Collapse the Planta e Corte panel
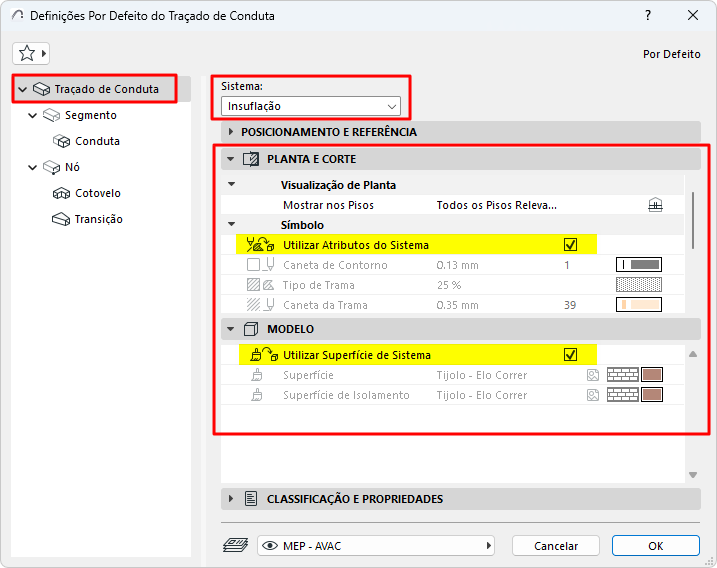The image size is (717, 568). [230, 159]
